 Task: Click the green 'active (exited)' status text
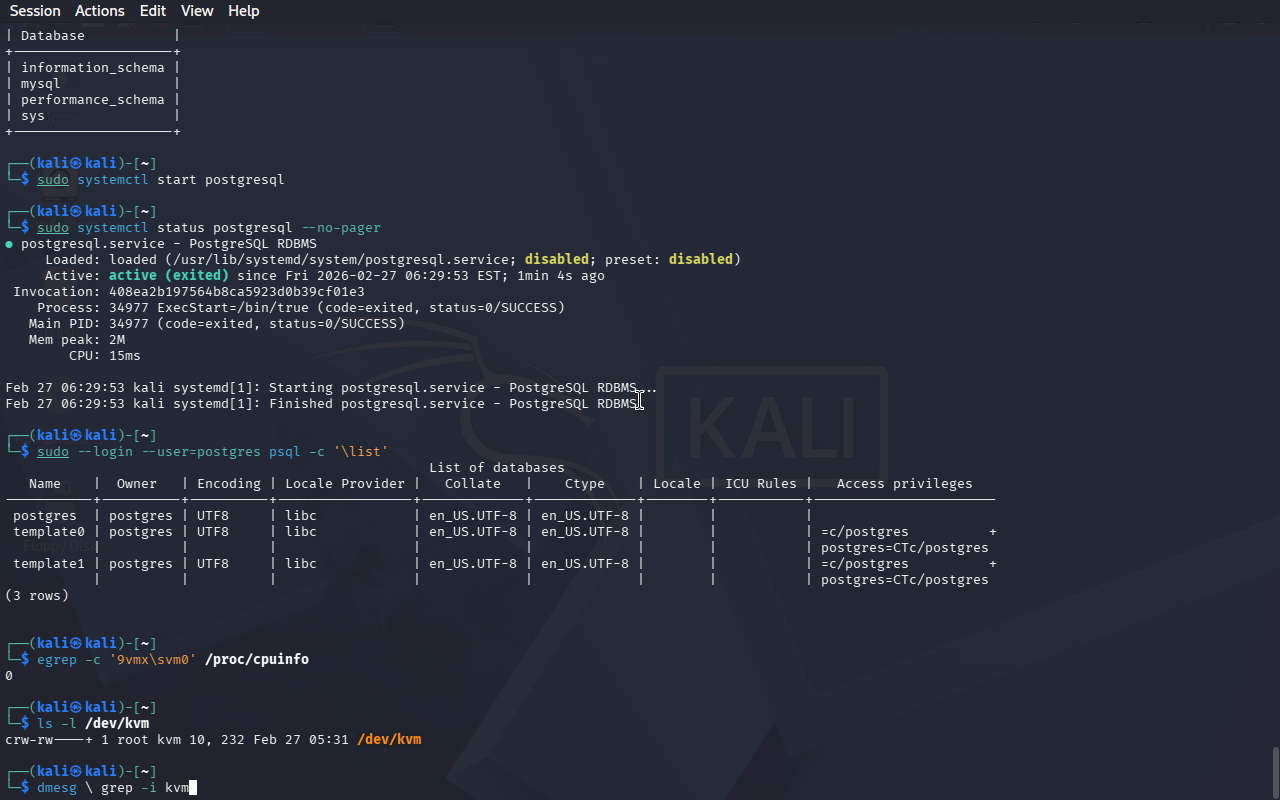168,276
